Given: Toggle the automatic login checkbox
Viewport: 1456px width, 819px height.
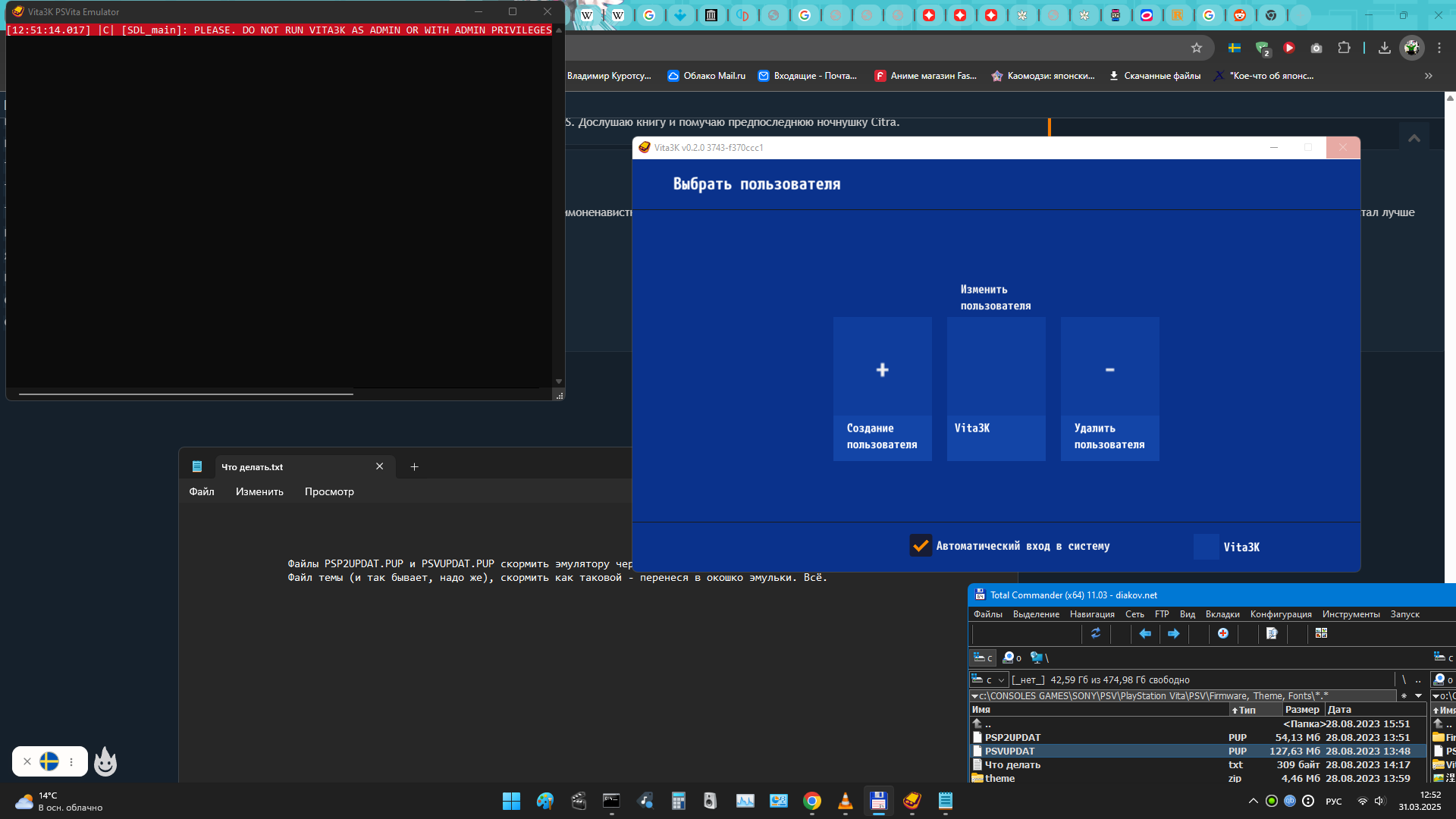Looking at the screenshot, I should [x=921, y=545].
